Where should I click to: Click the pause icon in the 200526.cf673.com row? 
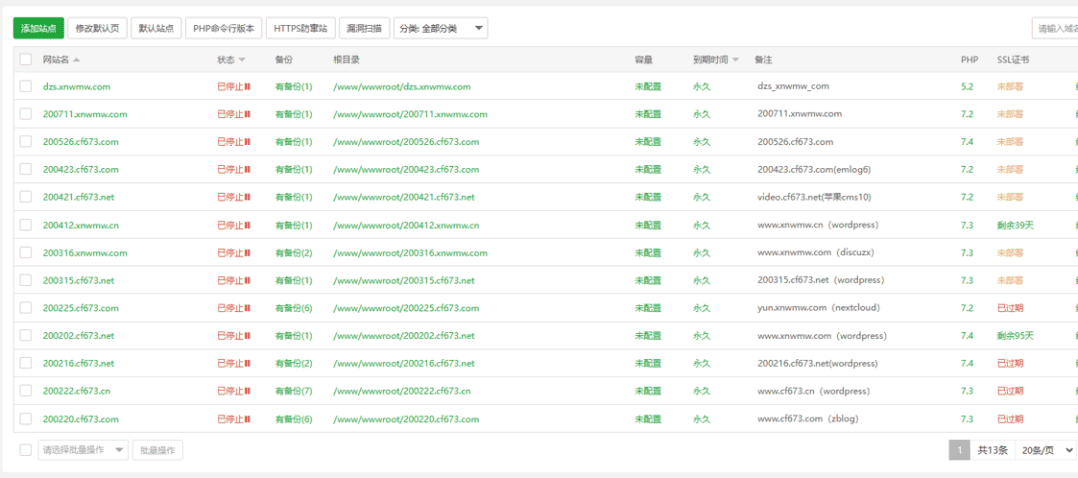(248, 142)
